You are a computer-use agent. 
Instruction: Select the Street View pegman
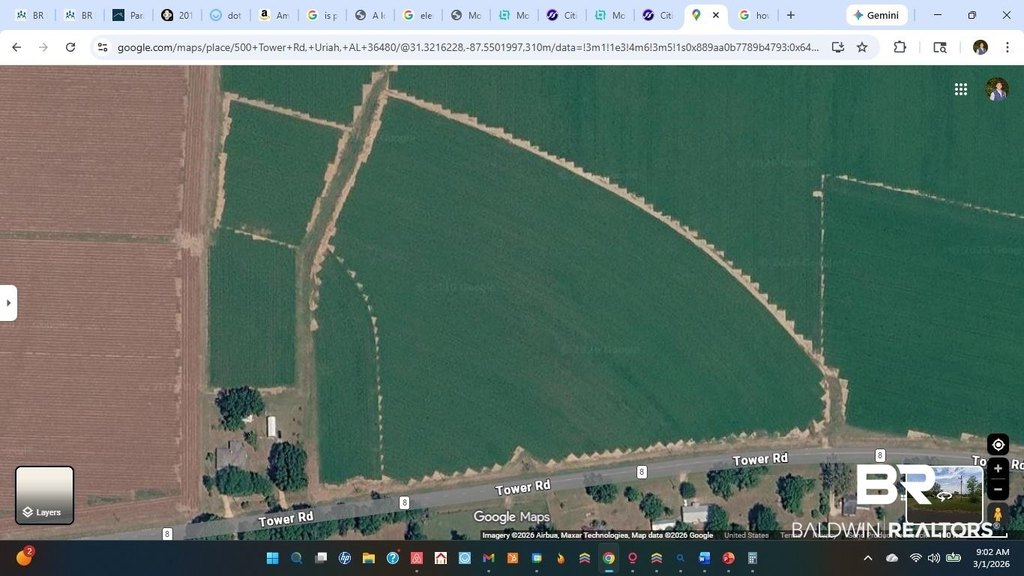[x=998, y=513]
